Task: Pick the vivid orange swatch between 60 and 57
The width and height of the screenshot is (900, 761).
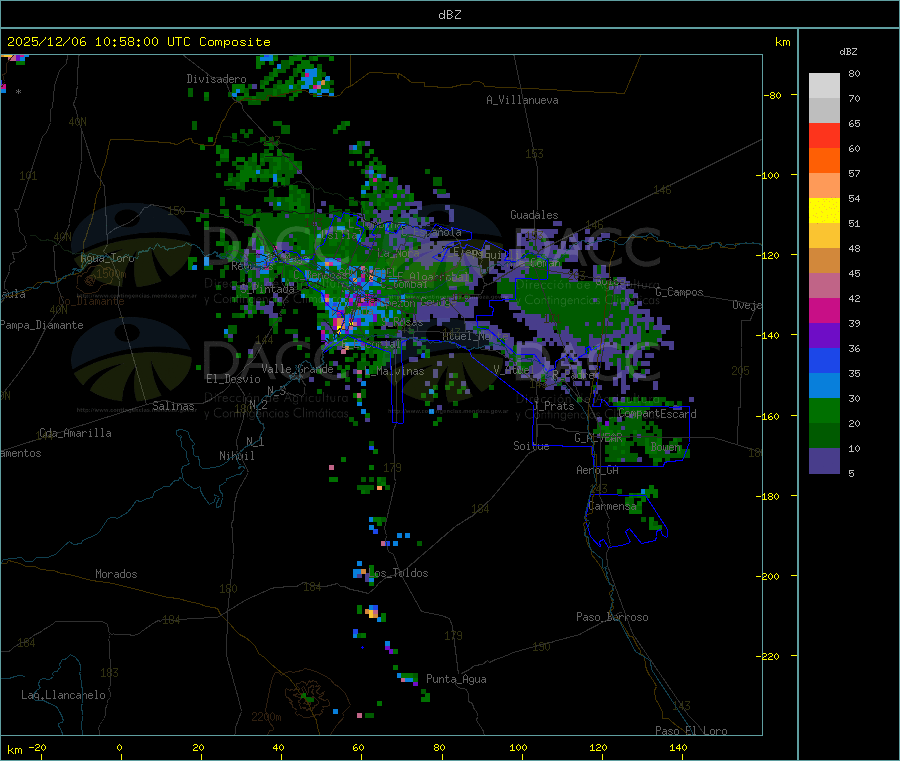Action: pyautogui.click(x=824, y=161)
